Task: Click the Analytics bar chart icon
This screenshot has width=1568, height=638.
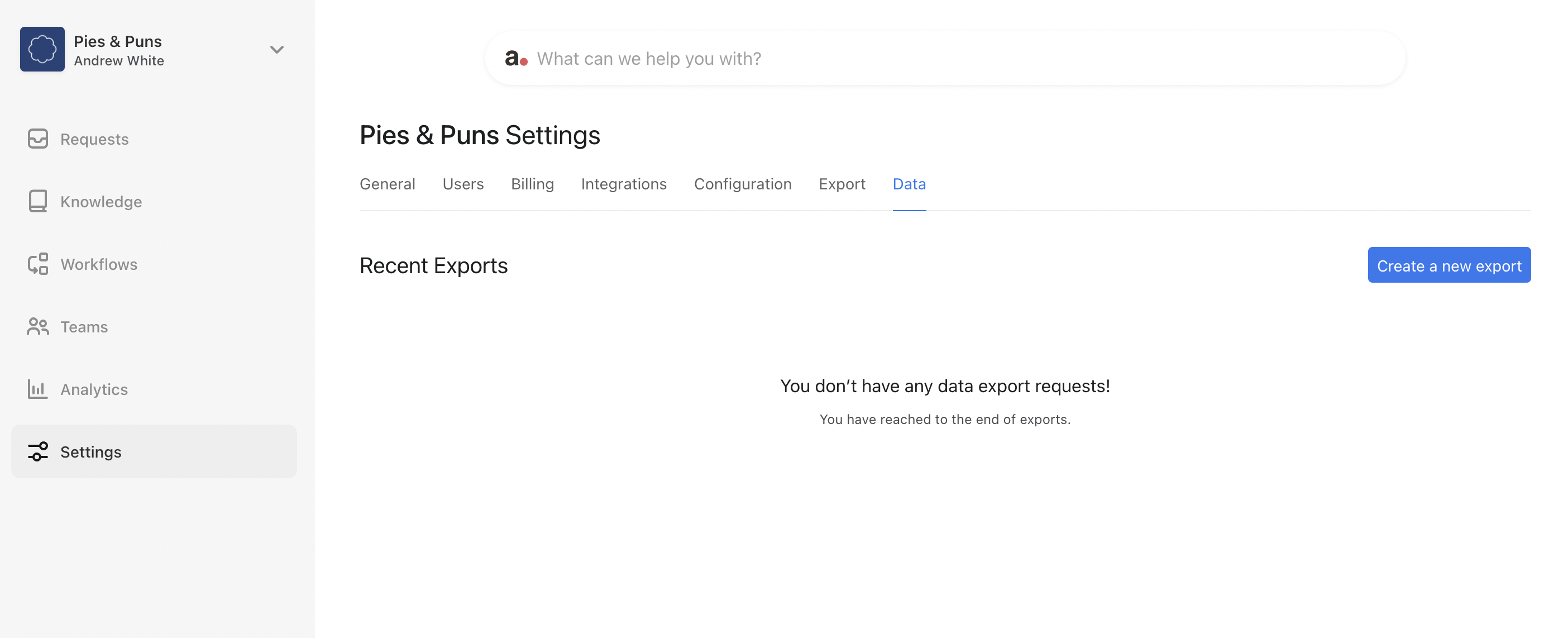Action: [x=38, y=389]
